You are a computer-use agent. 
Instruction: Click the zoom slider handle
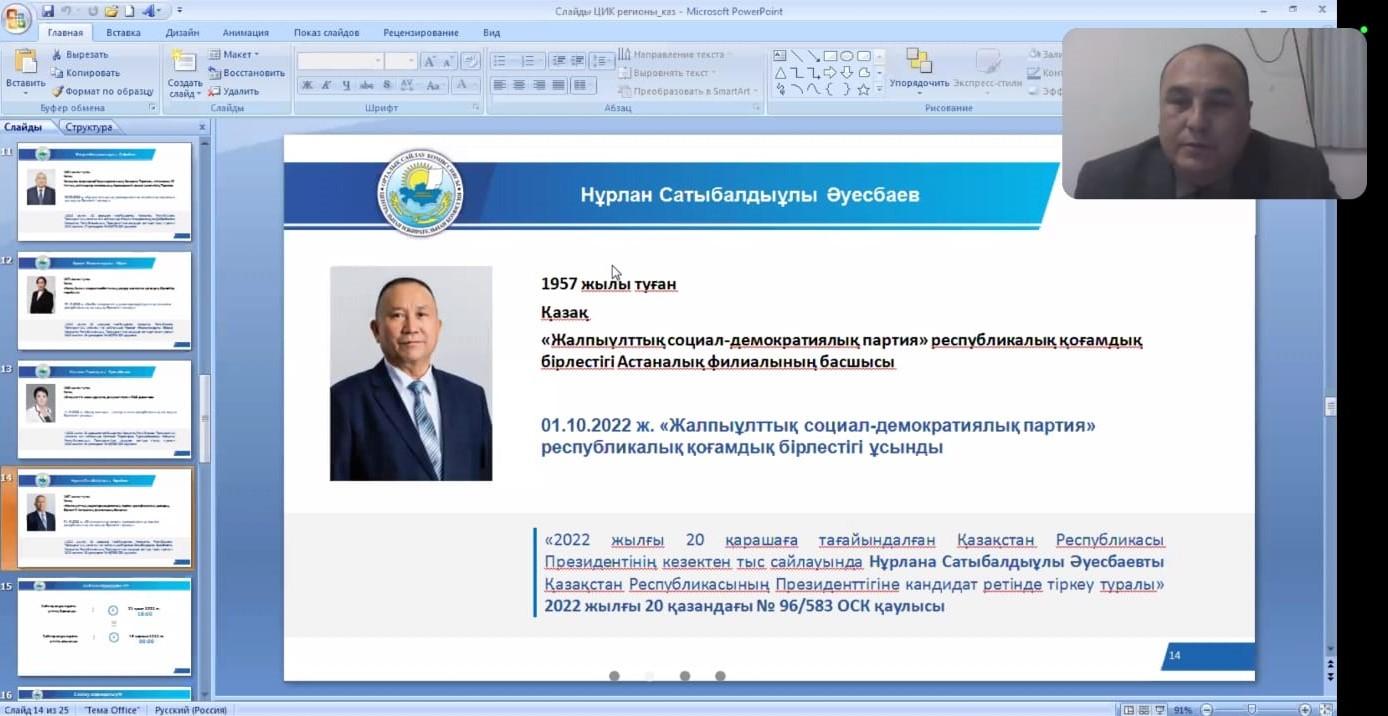[x=1251, y=710]
